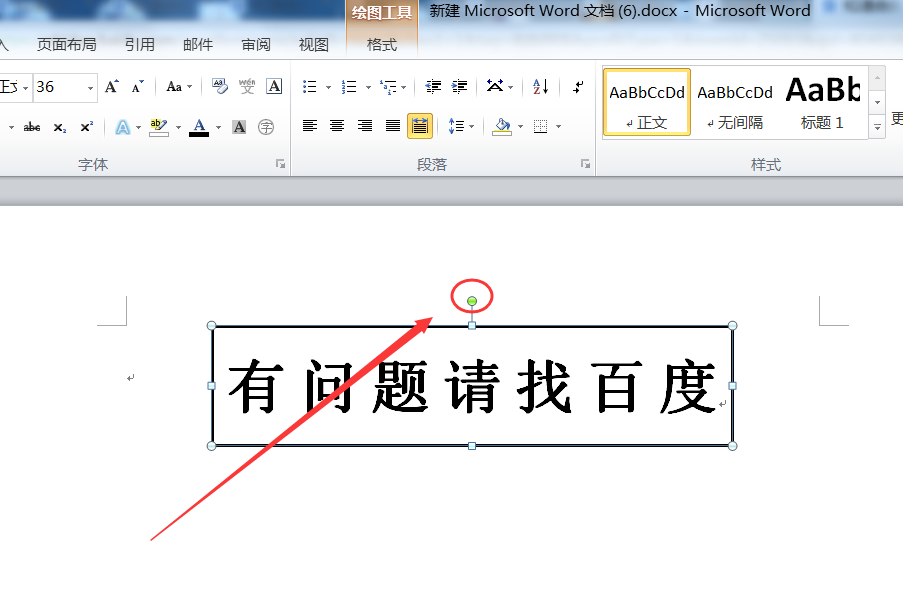Open the 审阅 tab
This screenshot has width=903, height=601.
256,44
